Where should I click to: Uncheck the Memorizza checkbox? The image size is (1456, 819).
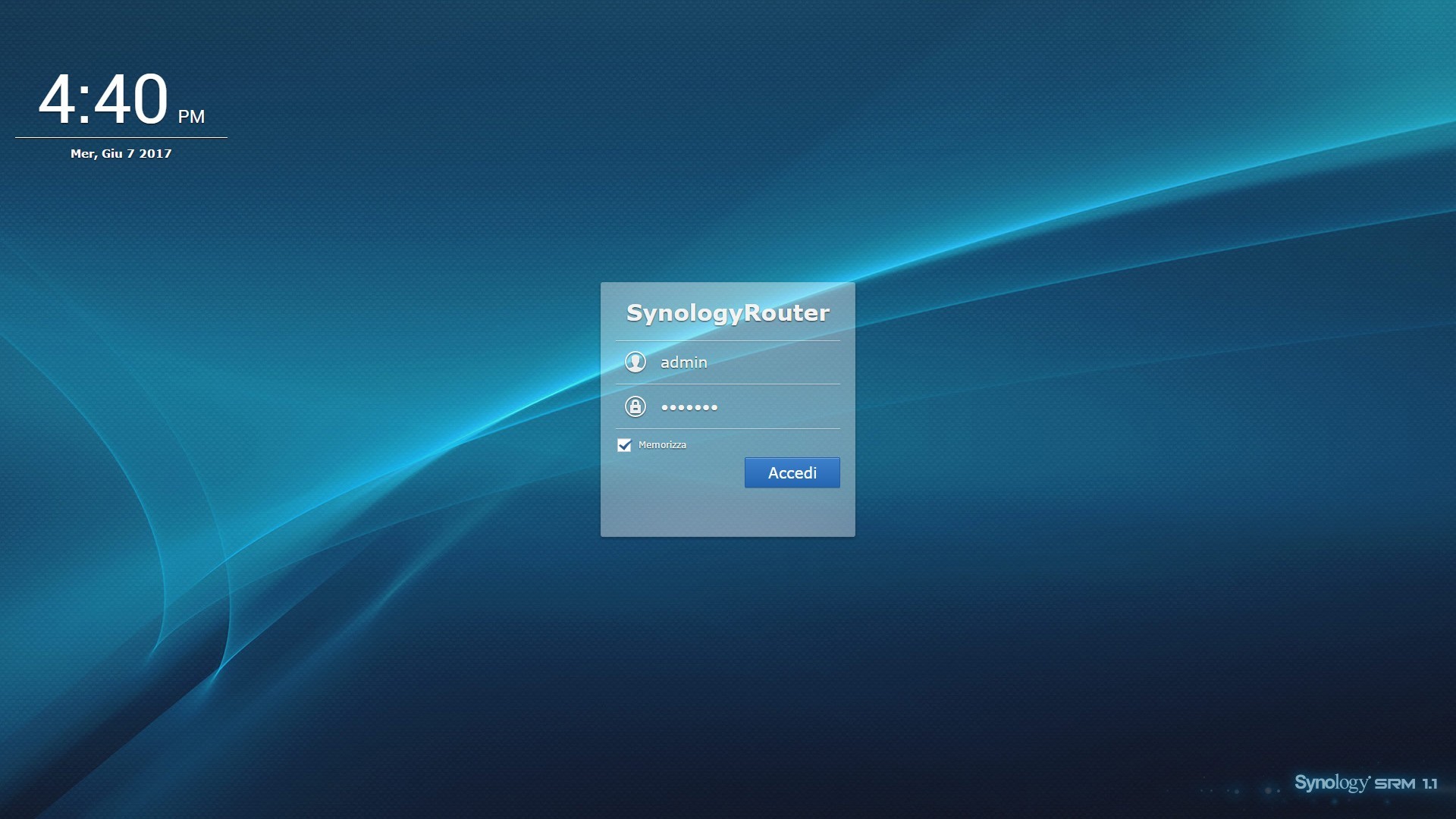624,445
